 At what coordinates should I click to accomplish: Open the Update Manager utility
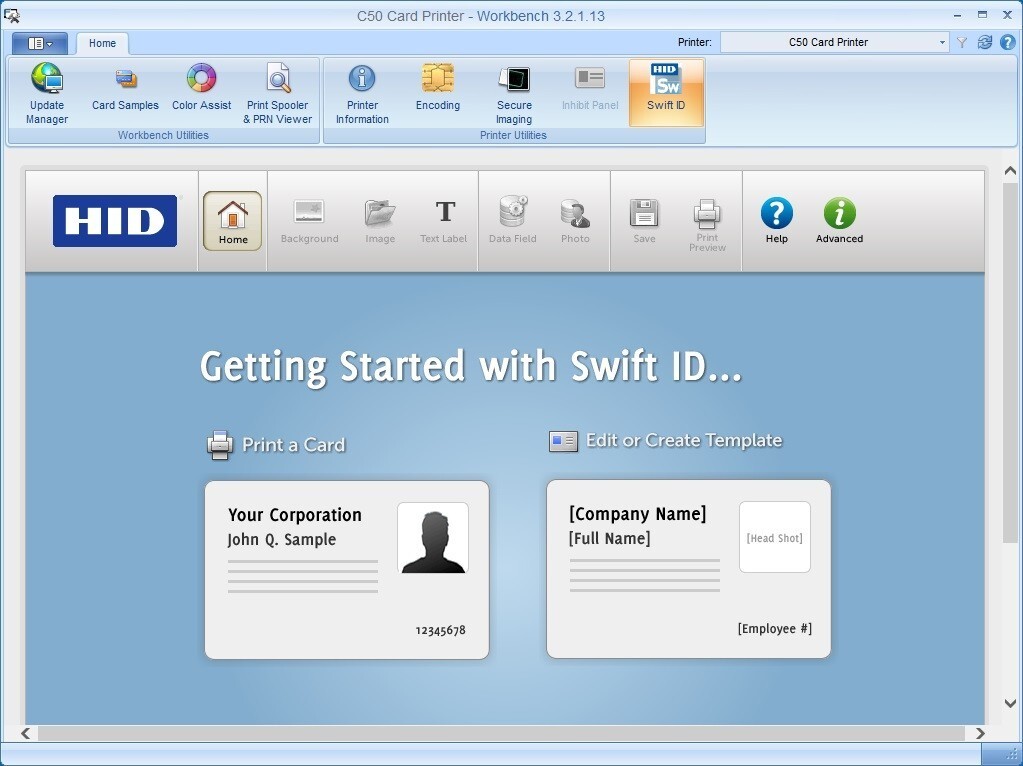(x=47, y=93)
